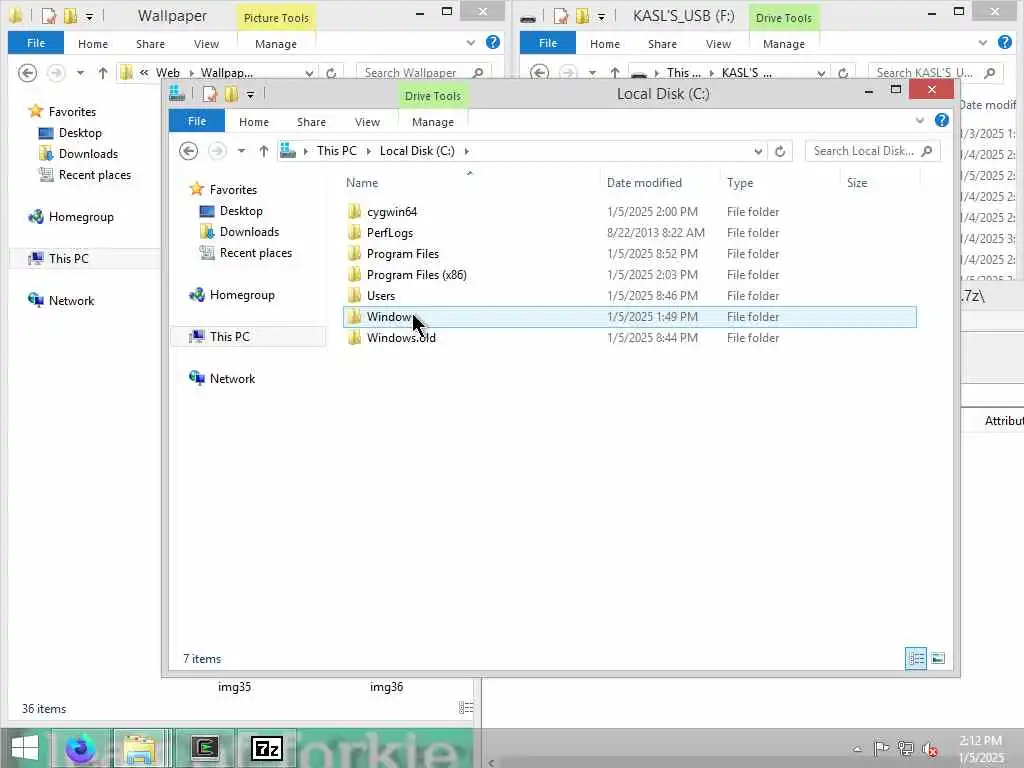The image size is (1024, 768).
Task: Select Network in Local Disk navigation pane
Action: click(x=232, y=379)
